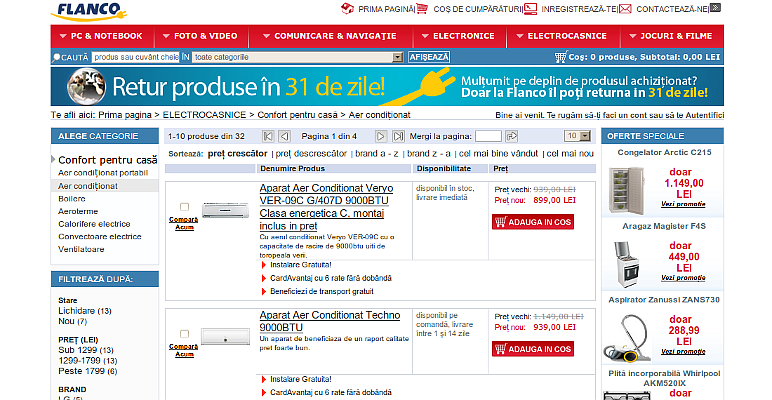Click the Contactează-ne envelope icon
The height and width of the screenshot is (400, 772).
(625, 9)
